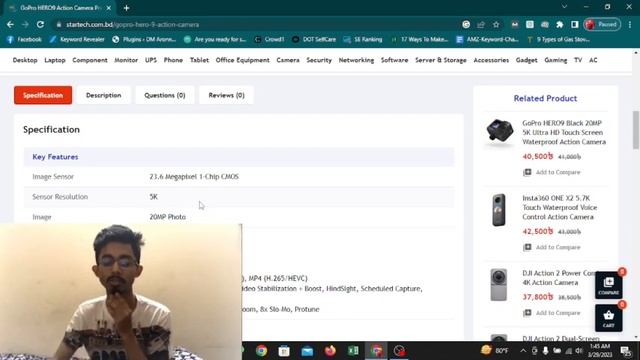Open the DOT SelfCare bookmark
Screen dimensions: 640x360
click(x=314, y=40)
